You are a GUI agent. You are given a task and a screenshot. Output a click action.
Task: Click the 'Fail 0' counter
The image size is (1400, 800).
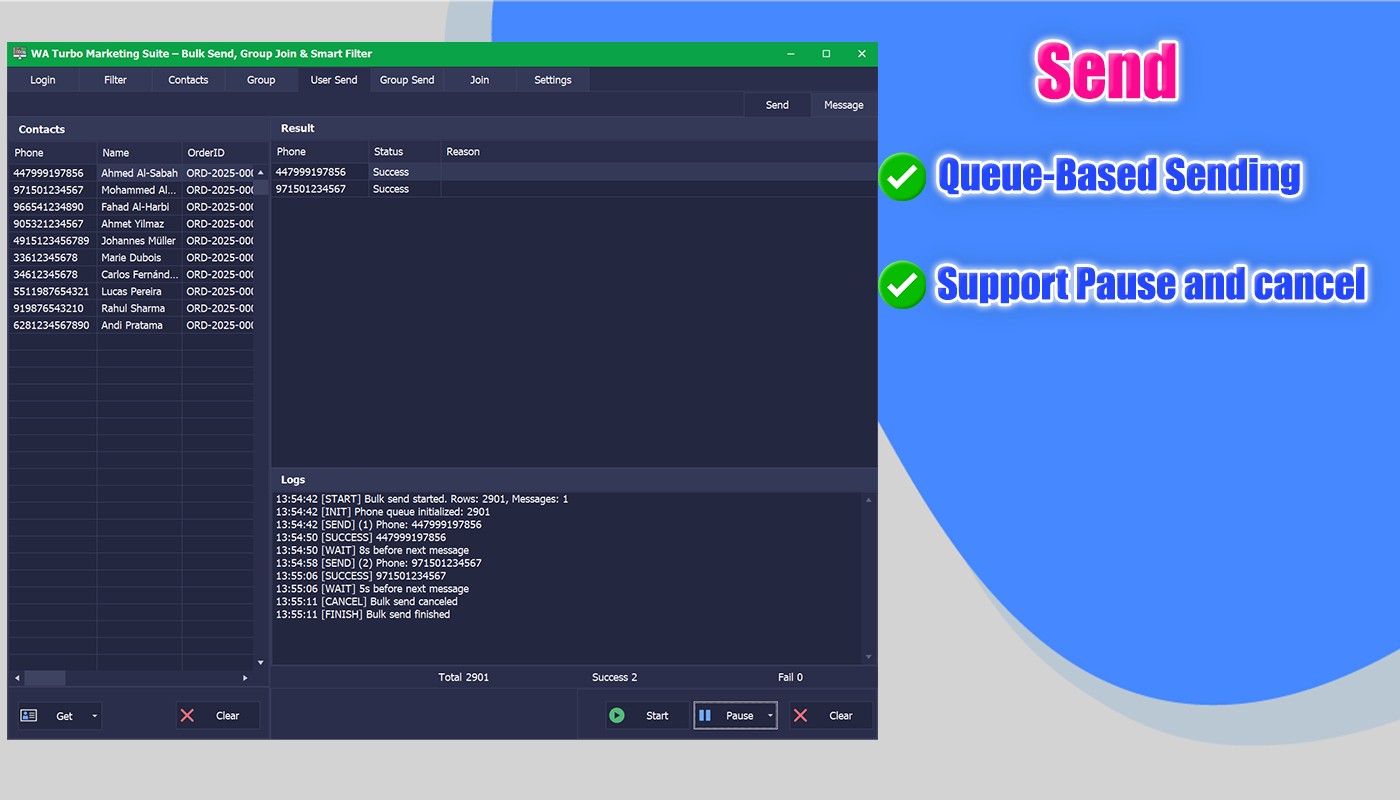[790, 678]
